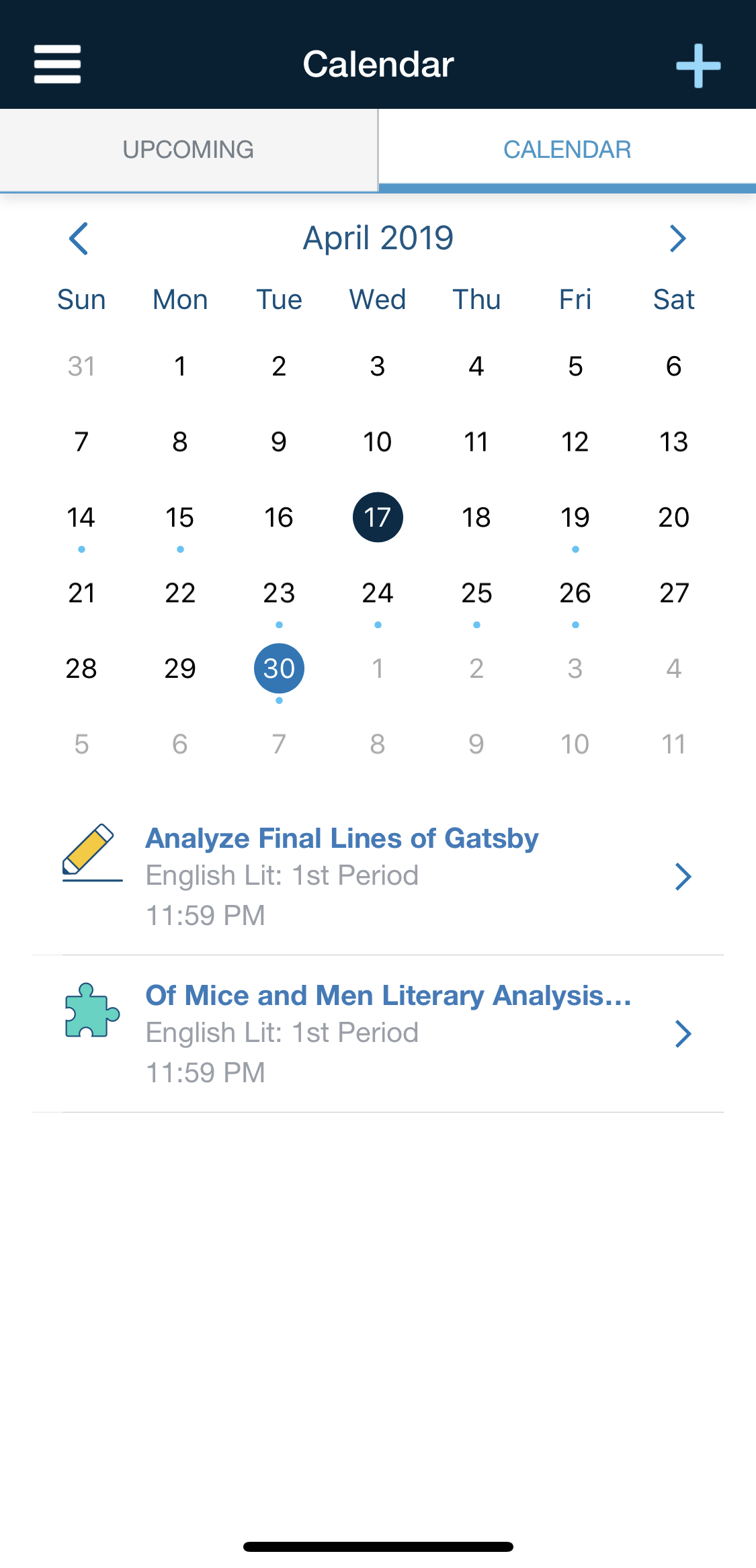Tap the plus icon to add event
This screenshot has width=756, height=1568.
click(698, 66)
